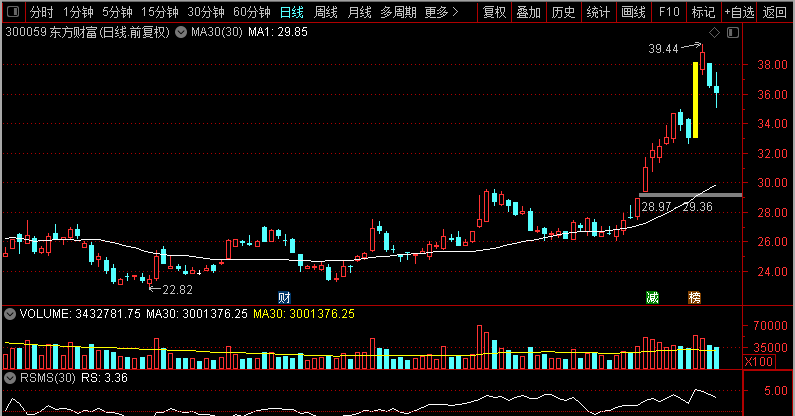This screenshot has height=416, width=795.
Task: Switch to 分时 intraday view
Action: click(x=42, y=12)
